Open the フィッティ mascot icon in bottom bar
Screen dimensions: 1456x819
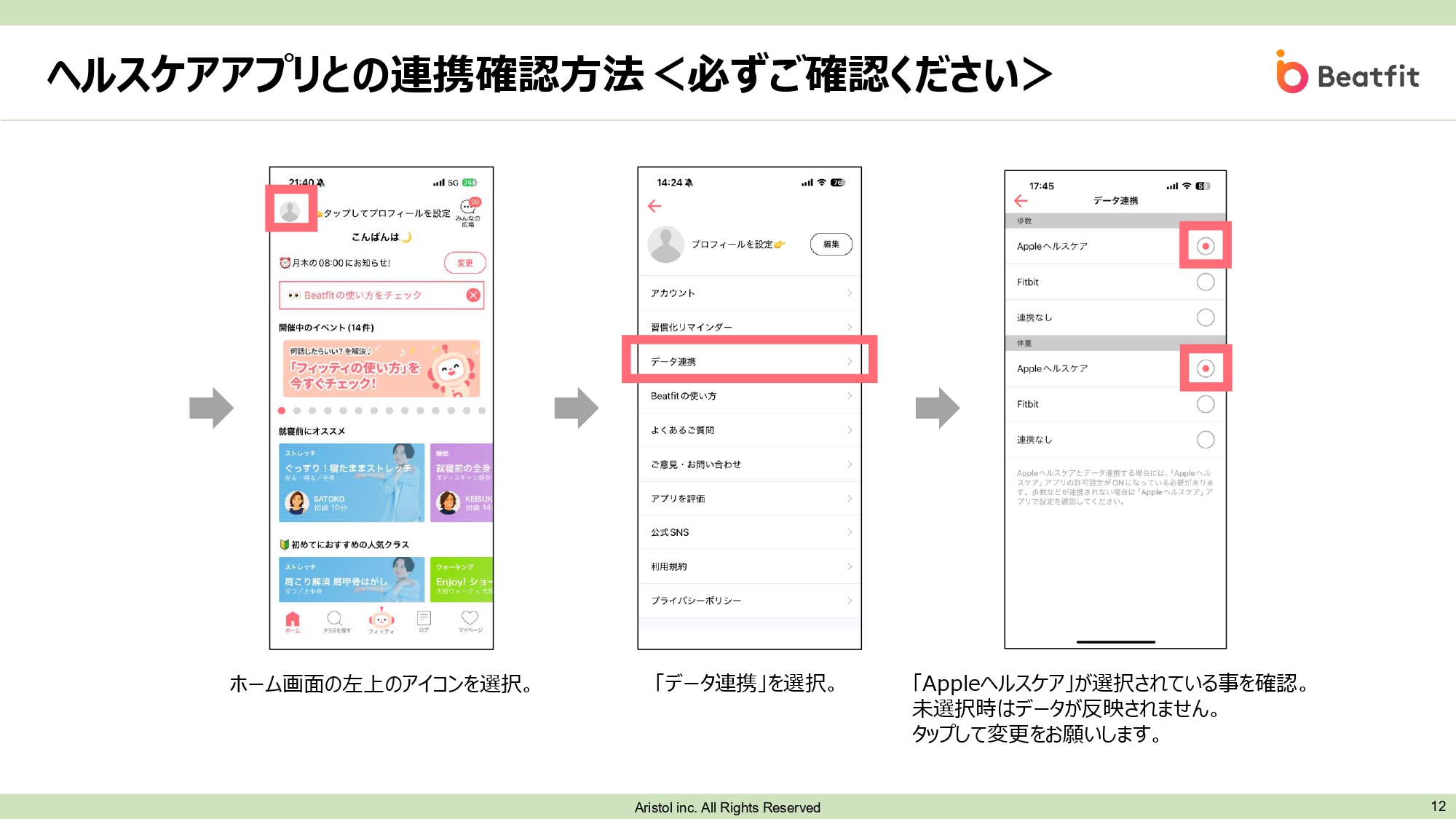coord(381,620)
